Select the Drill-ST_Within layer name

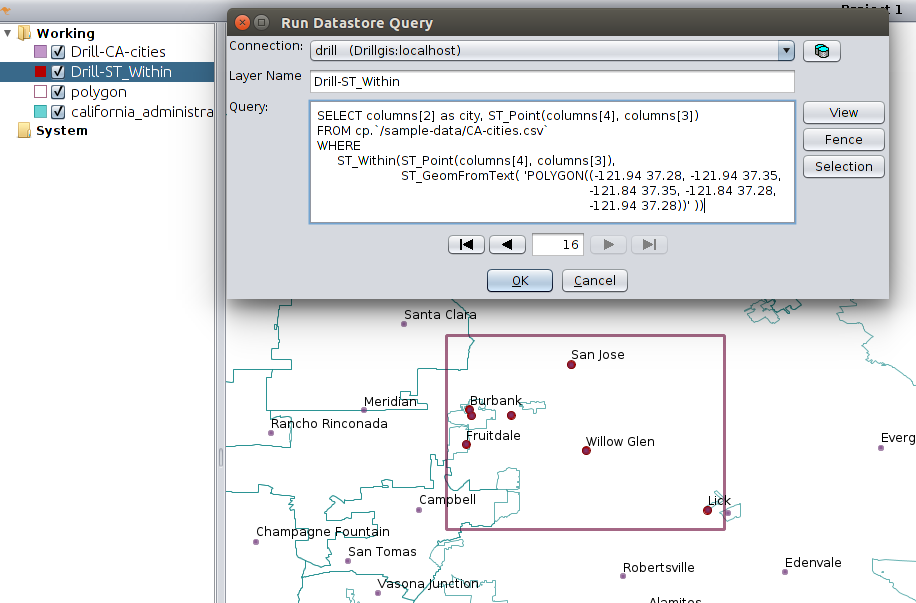121,72
